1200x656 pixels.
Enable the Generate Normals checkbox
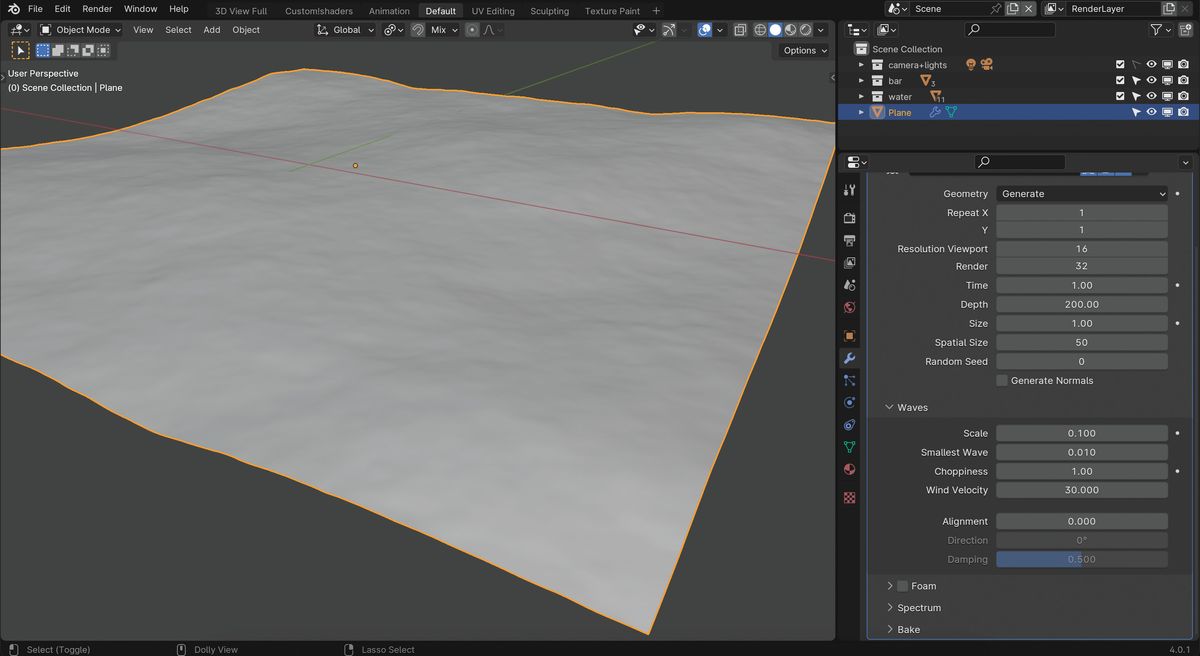[1001, 380]
